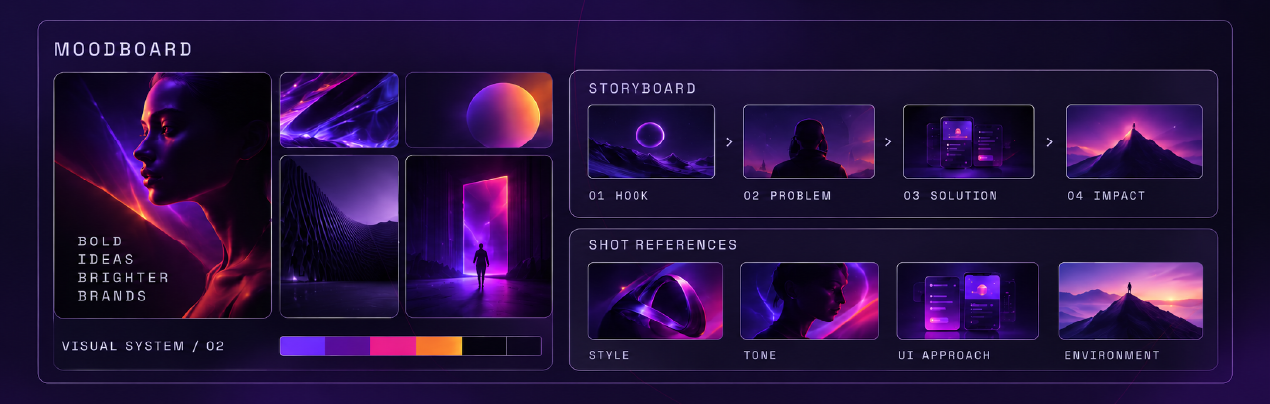Select the magenta pink color swatch
The image size is (1270, 404).
(x=393, y=346)
